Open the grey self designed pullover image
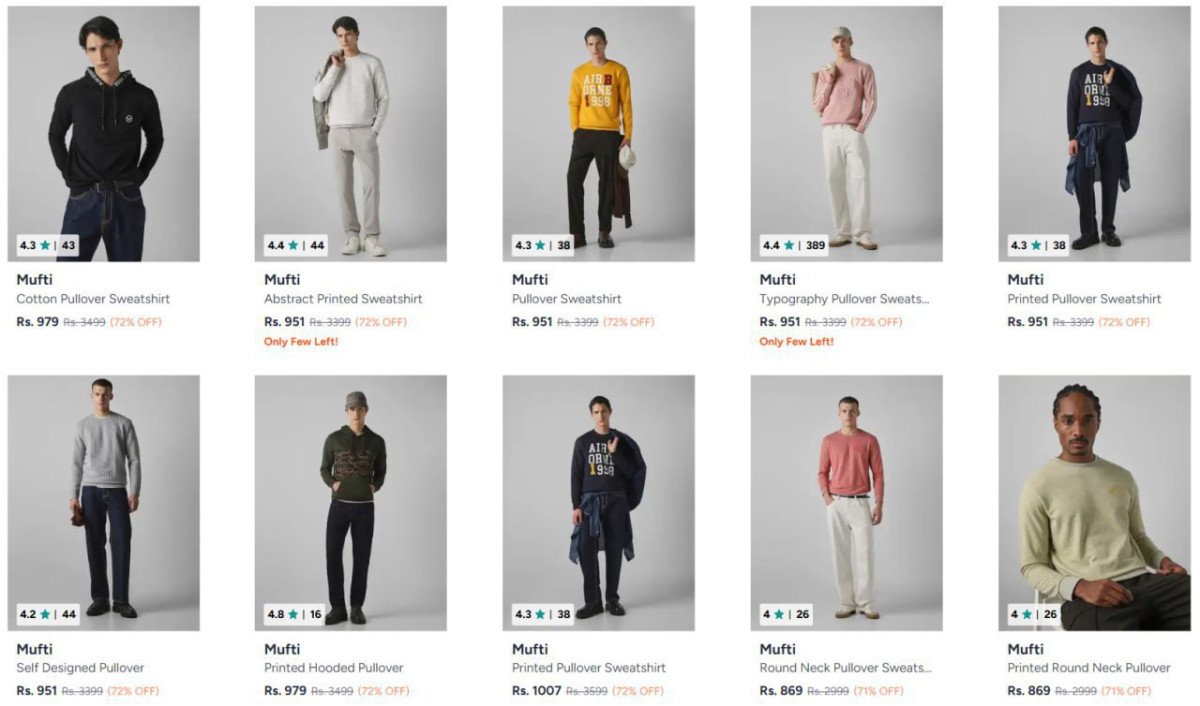 104,502
